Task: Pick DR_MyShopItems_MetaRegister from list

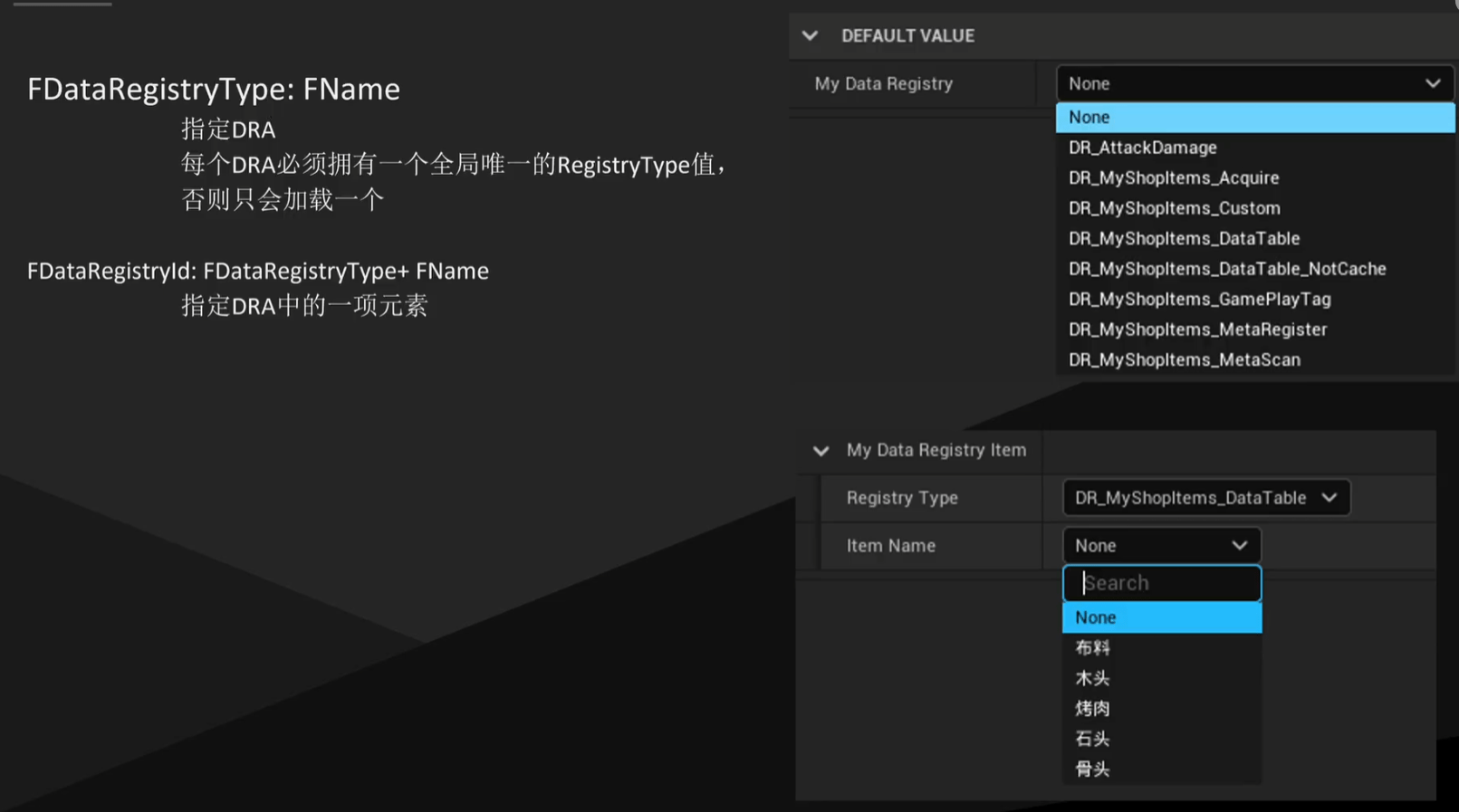Action: coord(1197,330)
